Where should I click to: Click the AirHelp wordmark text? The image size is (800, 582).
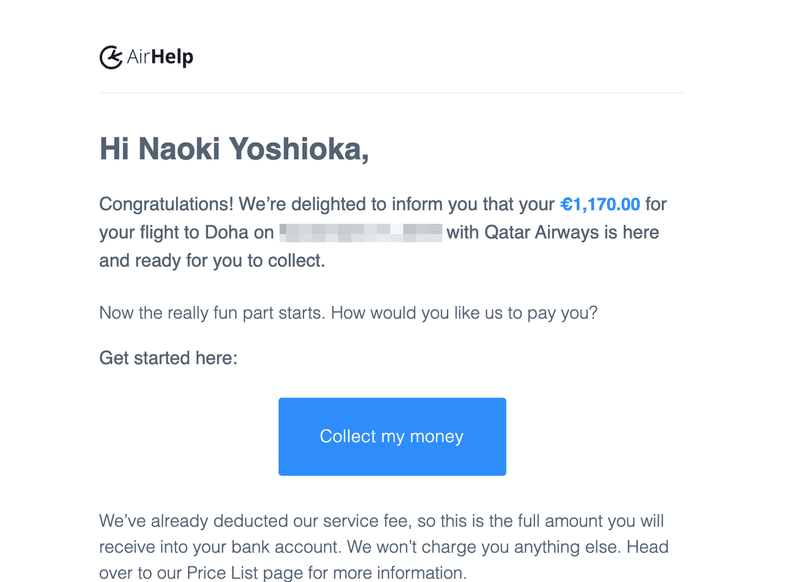(x=160, y=57)
